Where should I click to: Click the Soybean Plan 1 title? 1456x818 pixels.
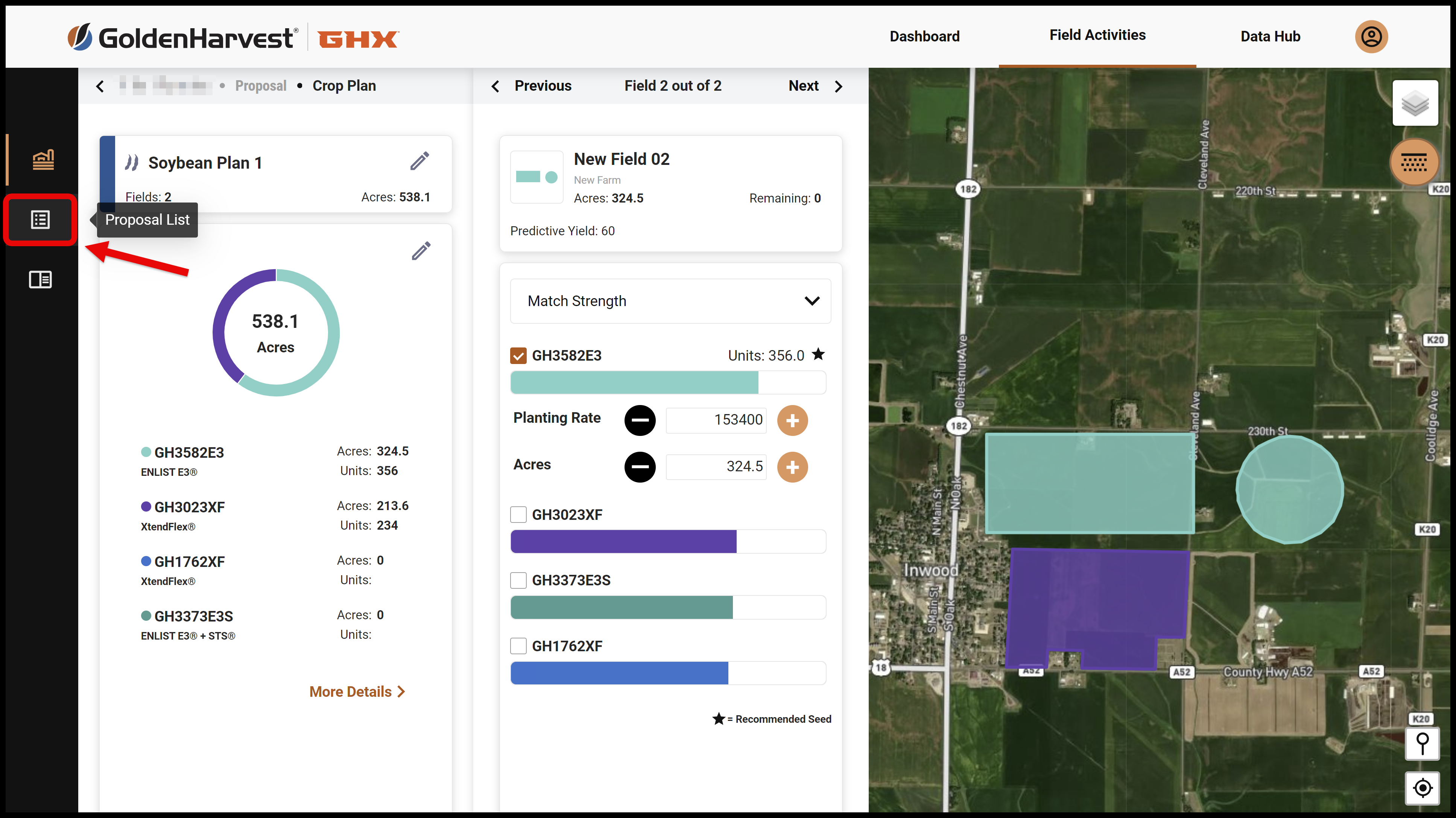pos(205,163)
